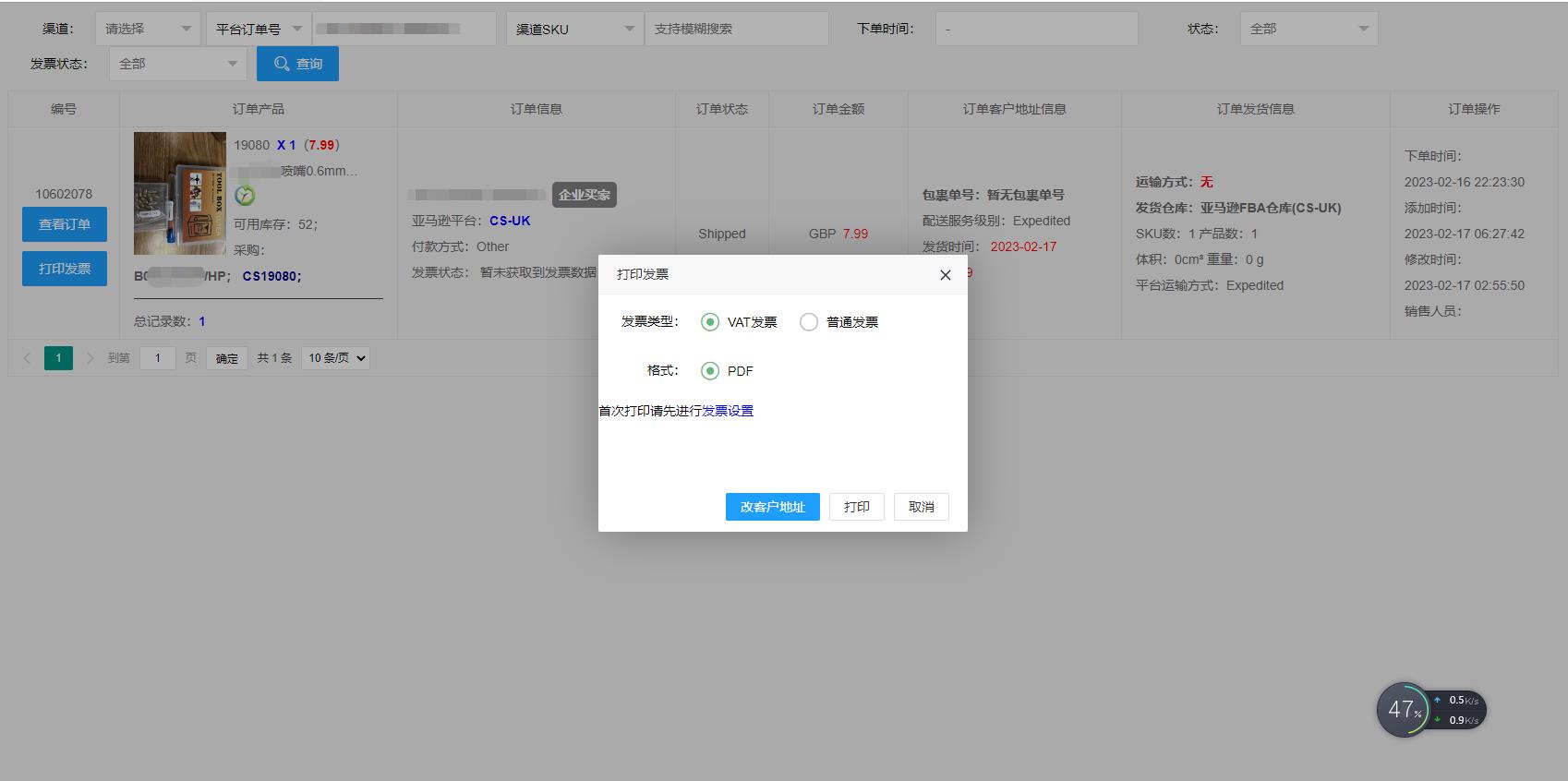Click the 查询 search button

click(x=297, y=64)
